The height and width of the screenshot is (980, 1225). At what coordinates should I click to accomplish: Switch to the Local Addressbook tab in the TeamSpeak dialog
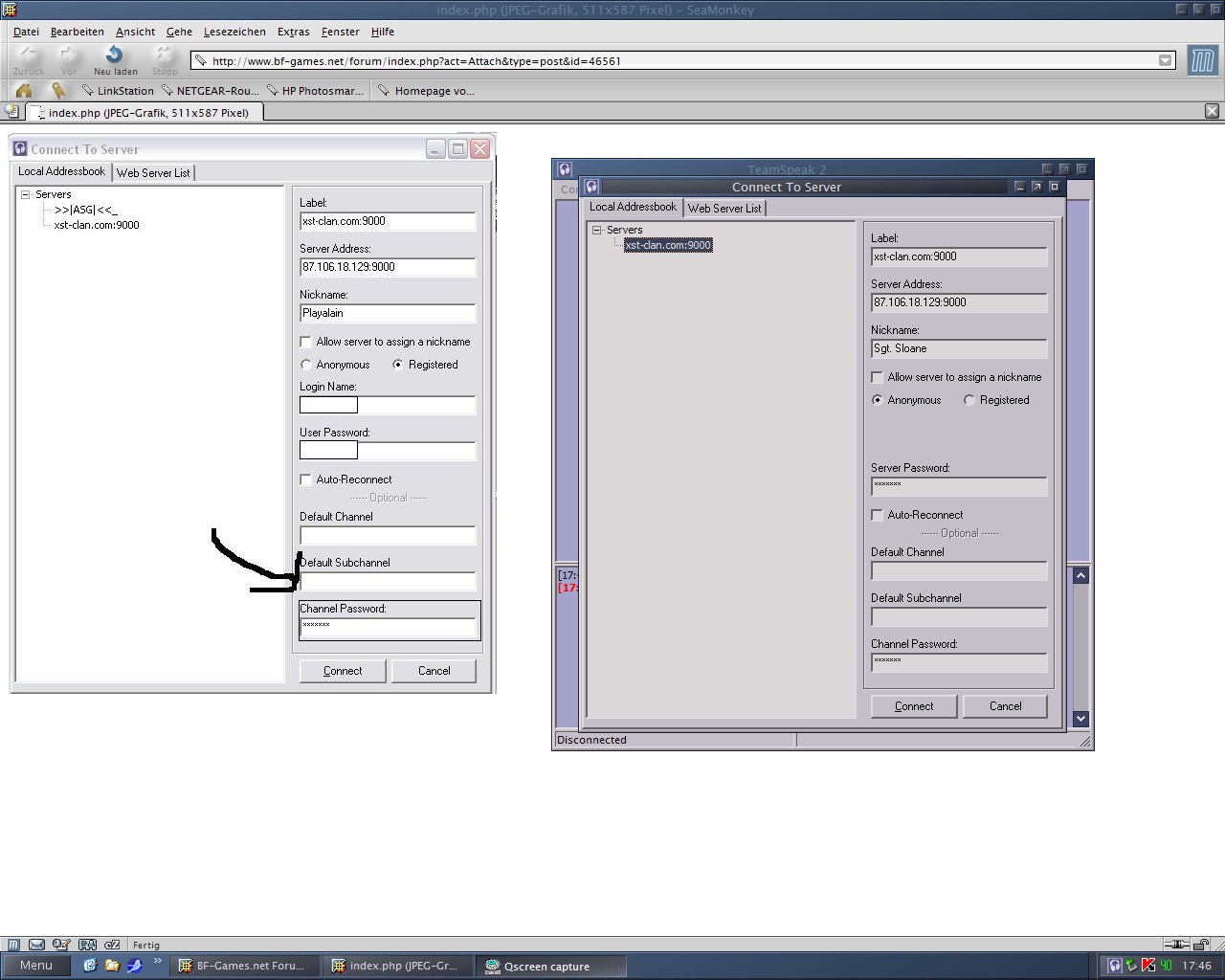click(633, 207)
